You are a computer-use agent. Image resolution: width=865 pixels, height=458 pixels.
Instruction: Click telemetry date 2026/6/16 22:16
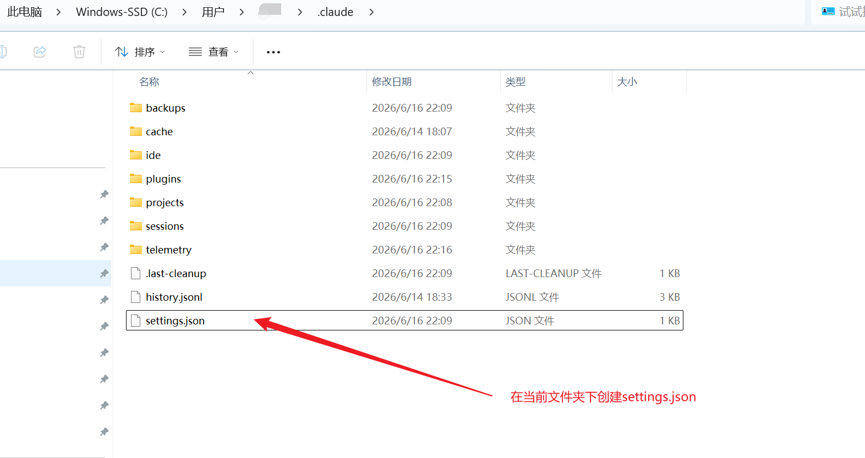coord(412,250)
